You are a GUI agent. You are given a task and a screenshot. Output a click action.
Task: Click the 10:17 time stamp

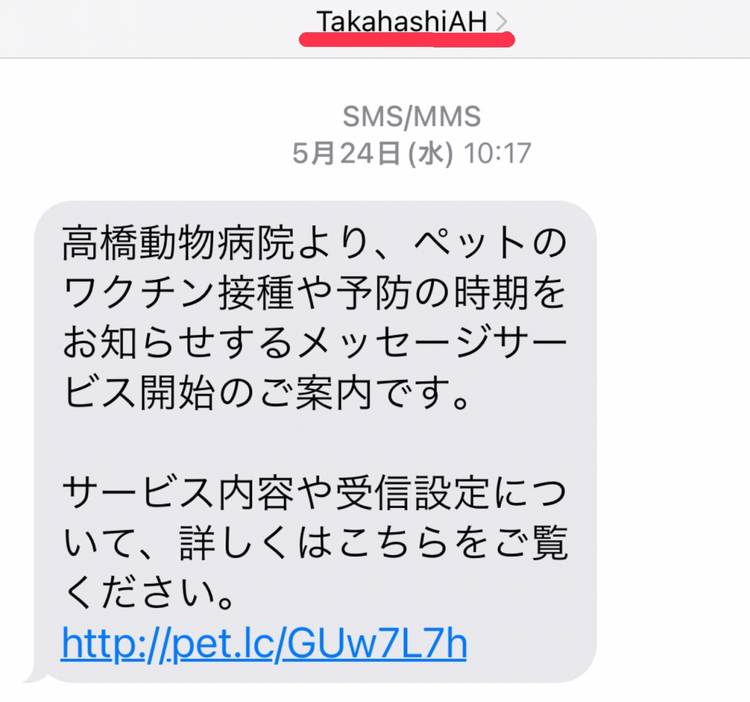point(497,154)
